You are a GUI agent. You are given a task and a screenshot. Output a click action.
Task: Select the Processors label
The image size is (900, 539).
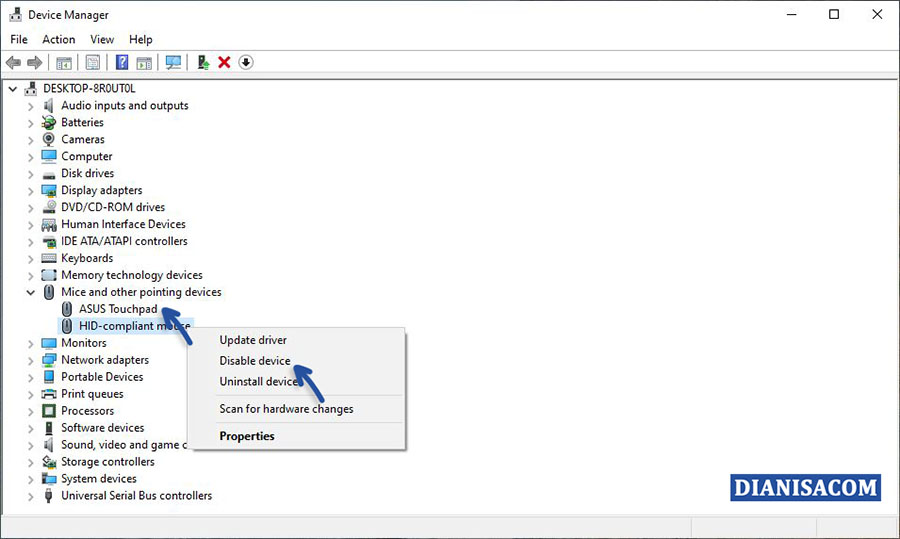click(x=88, y=411)
